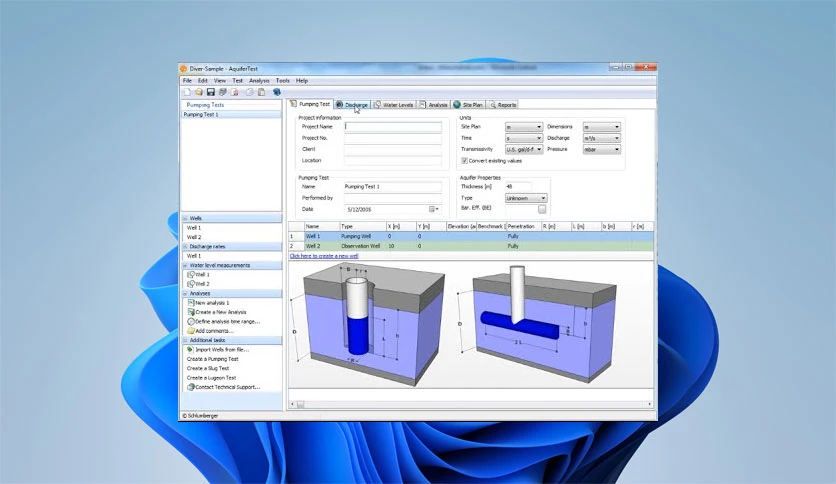Open the View menu
Screen dimensions: 836x484
220,80
